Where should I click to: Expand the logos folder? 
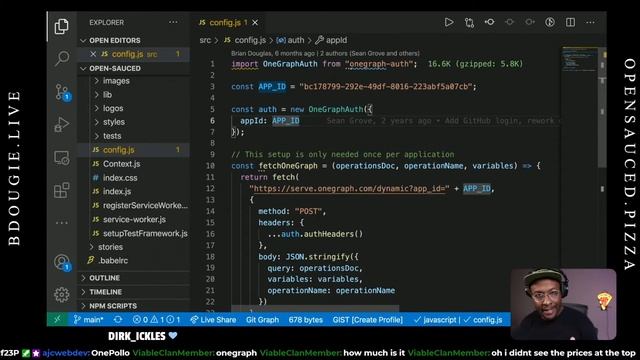pyautogui.click(x=113, y=108)
